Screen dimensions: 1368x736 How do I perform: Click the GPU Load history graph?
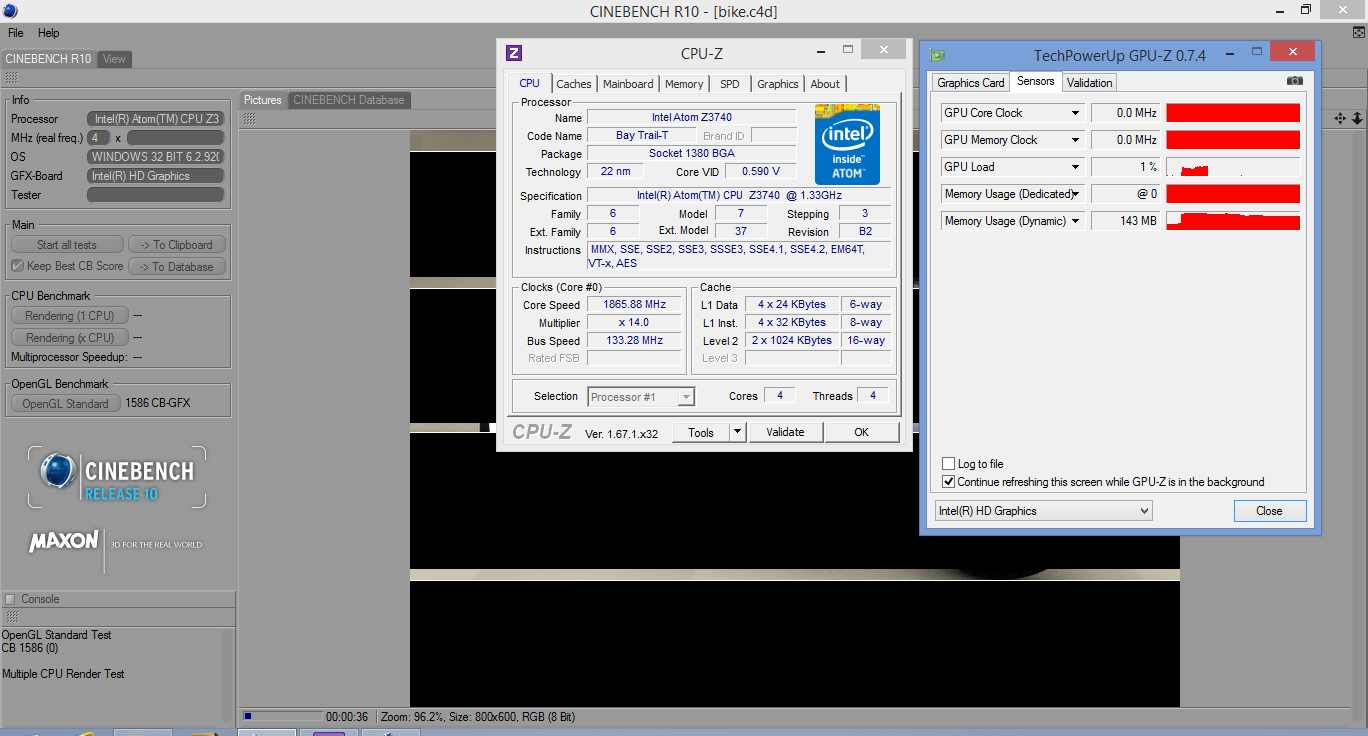1233,167
